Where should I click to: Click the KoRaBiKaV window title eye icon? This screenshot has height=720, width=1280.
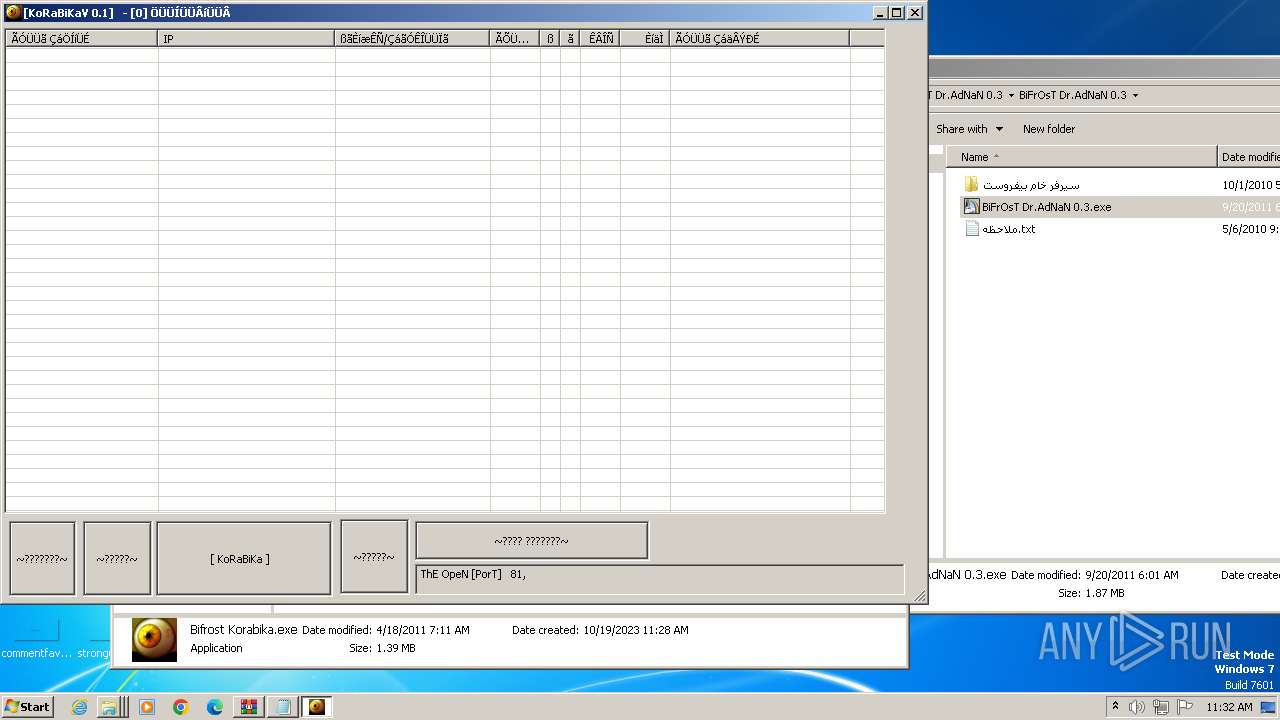point(13,13)
